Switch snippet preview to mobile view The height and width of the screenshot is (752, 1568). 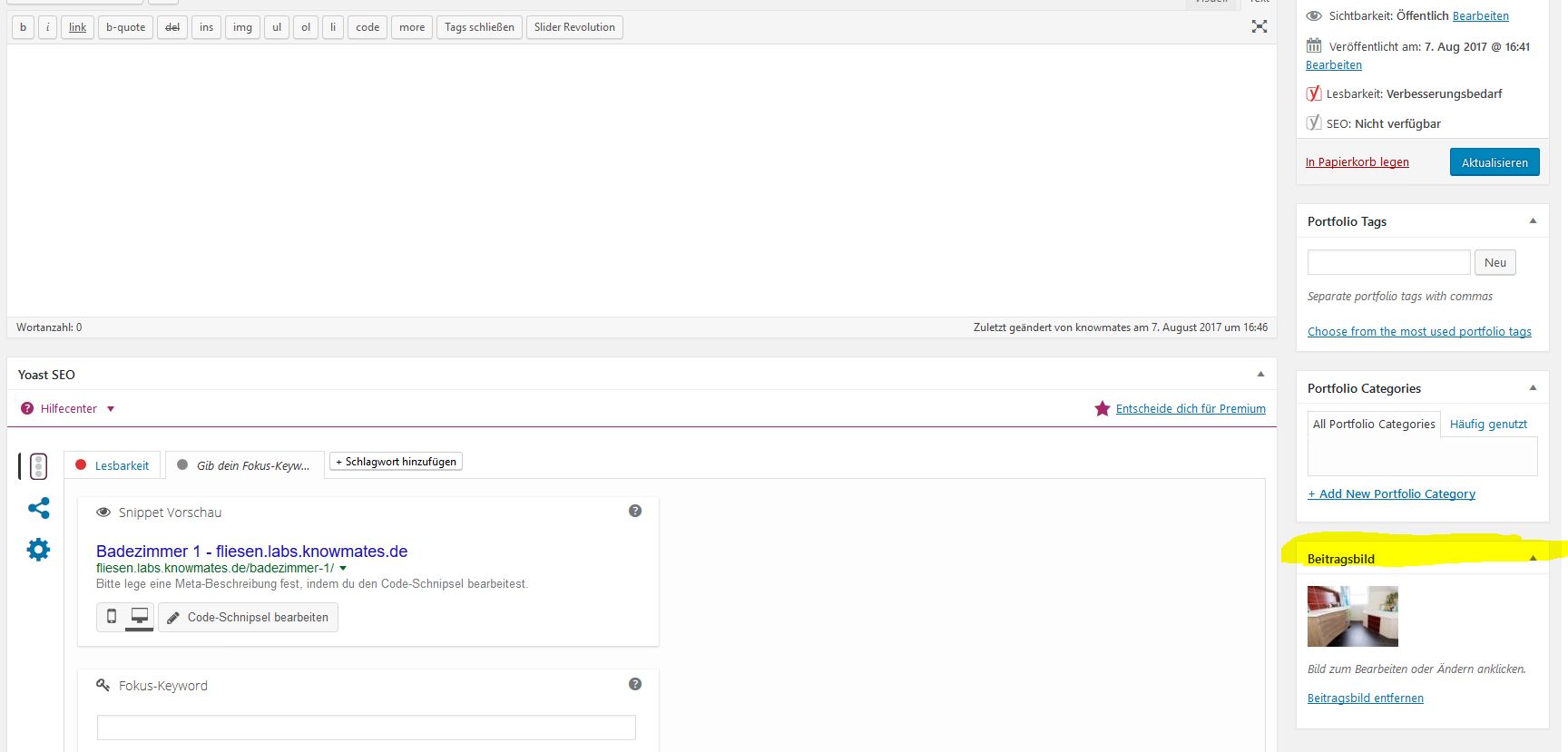pos(112,617)
